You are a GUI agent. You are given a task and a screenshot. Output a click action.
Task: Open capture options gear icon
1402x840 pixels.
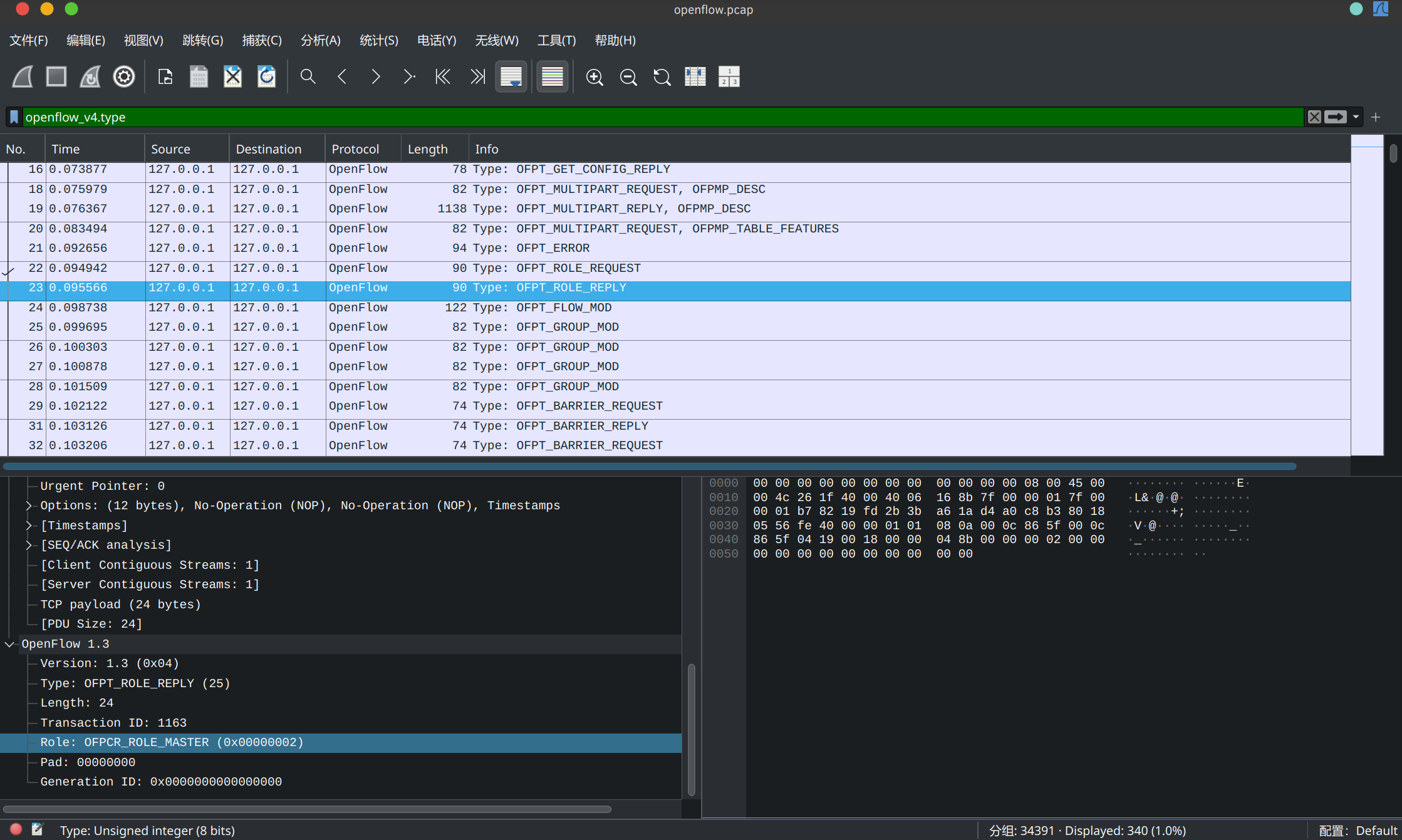(x=123, y=77)
